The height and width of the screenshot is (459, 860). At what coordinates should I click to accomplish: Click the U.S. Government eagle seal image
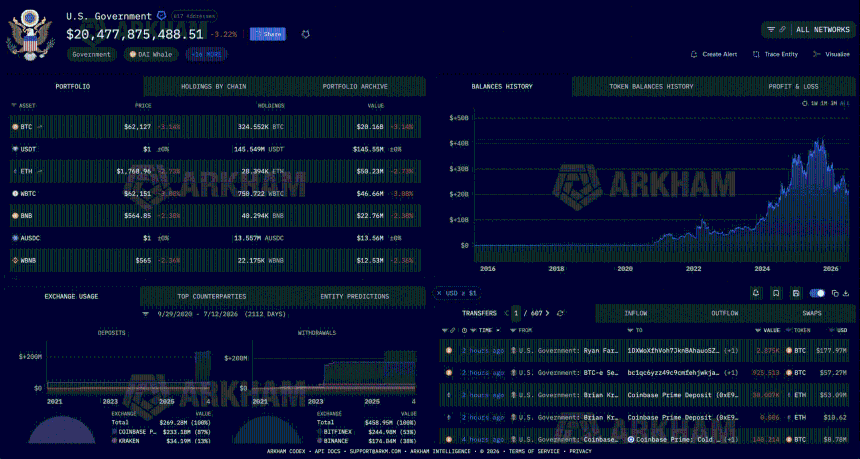(30, 34)
